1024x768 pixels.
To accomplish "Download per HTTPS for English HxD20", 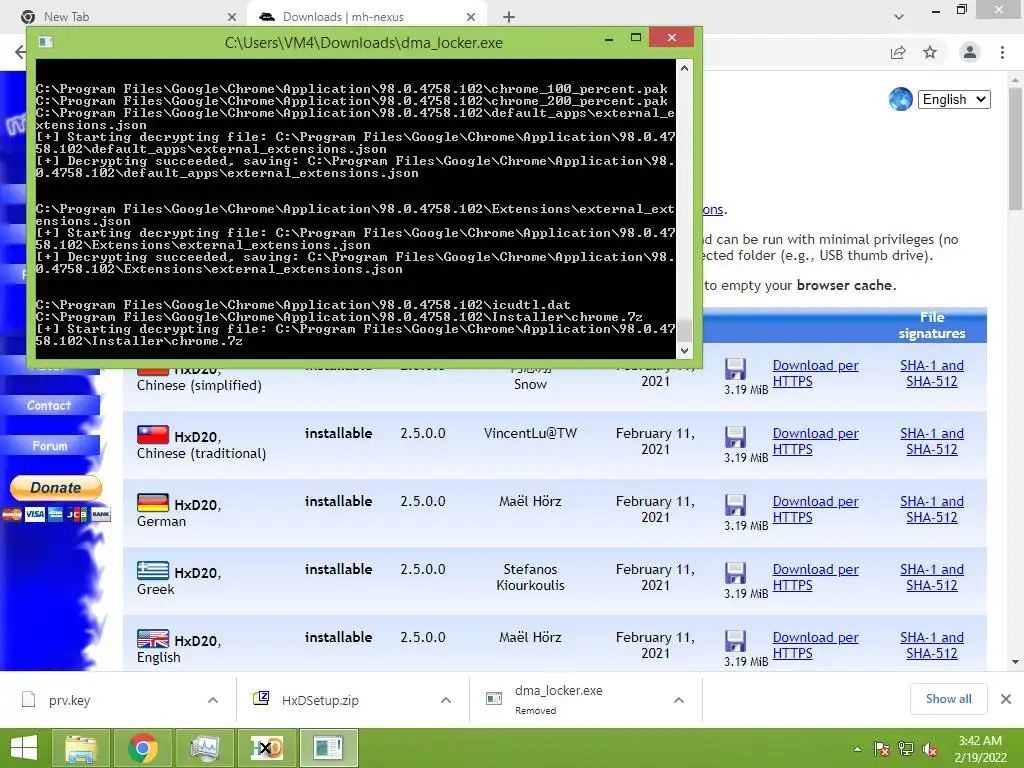I will point(815,645).
